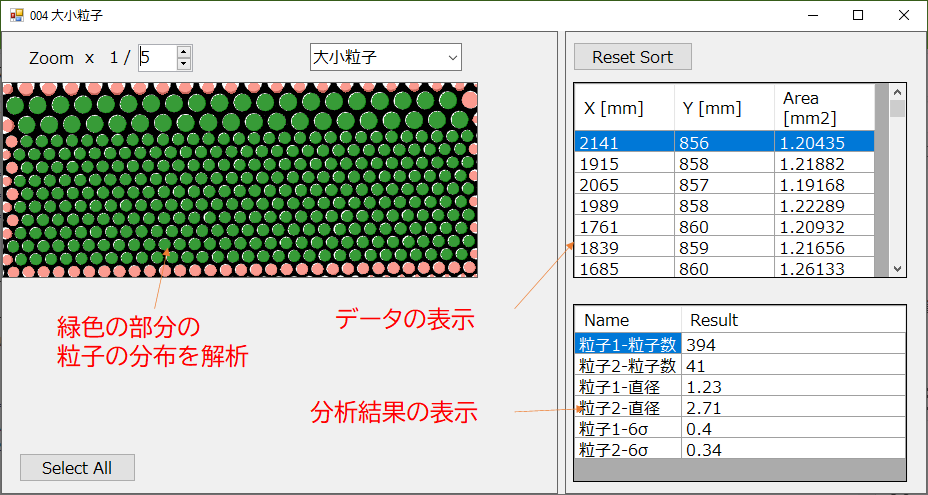The width and height of the screenshot is (928, 495).
Task: Open the 大小粒子 combo box
Action: [386, 57]
